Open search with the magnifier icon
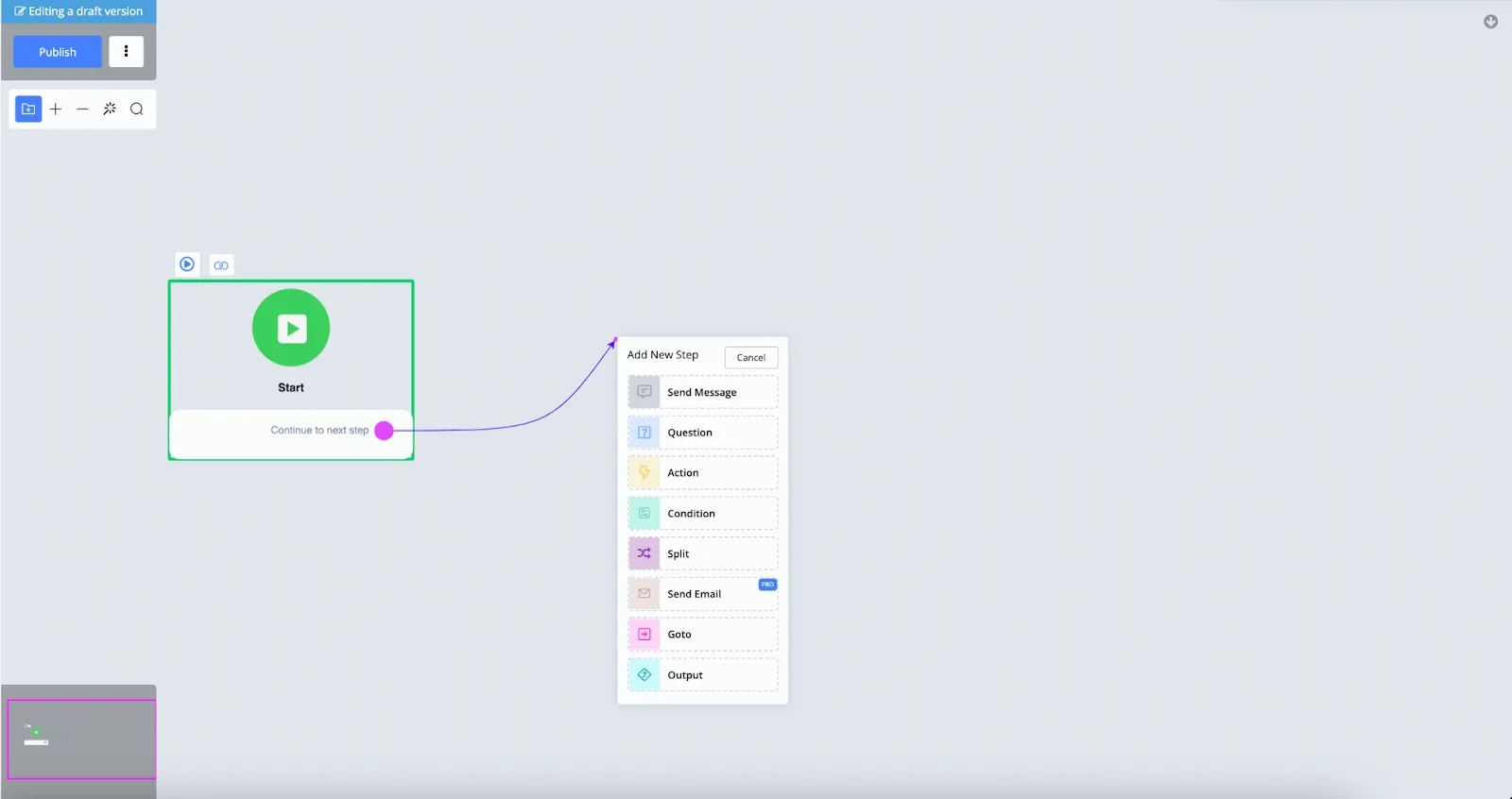1512x799 pixels. pos(137,109)
